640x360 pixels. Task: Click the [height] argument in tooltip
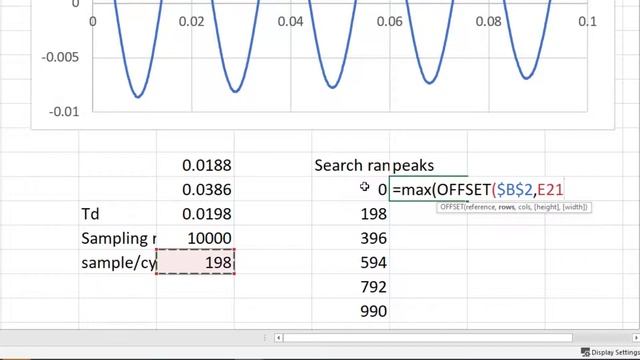click(547, 207)
